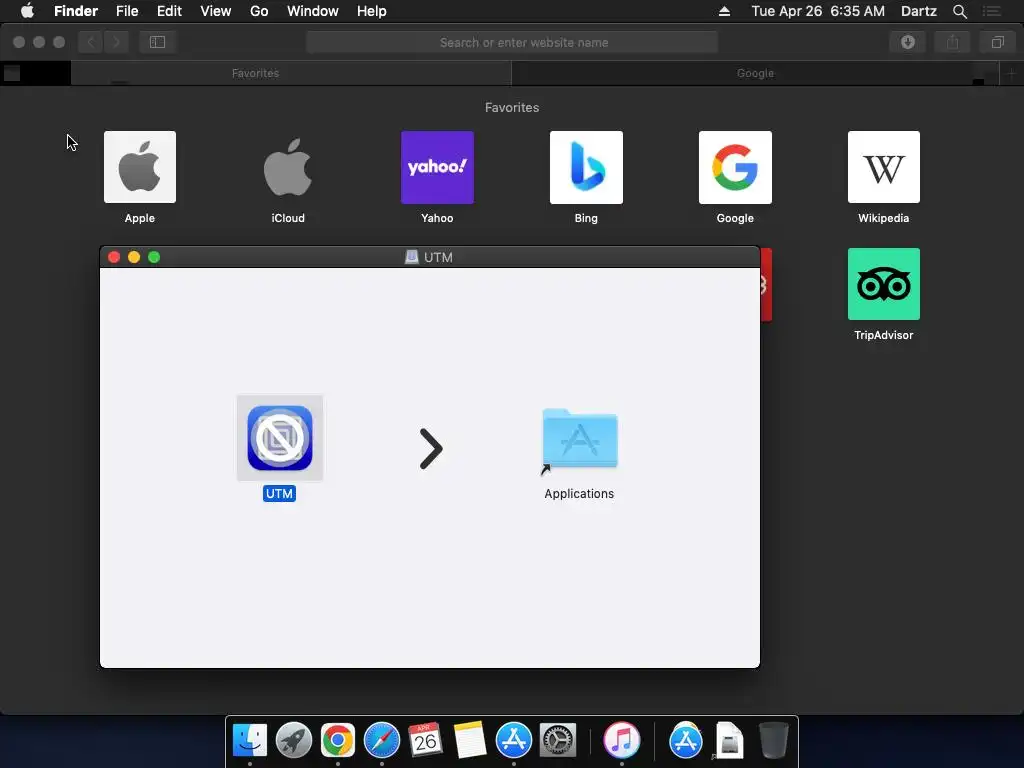Screen dimensions: 1024x768
Task: Click Safari's share button
Action: tap(952, 42)
